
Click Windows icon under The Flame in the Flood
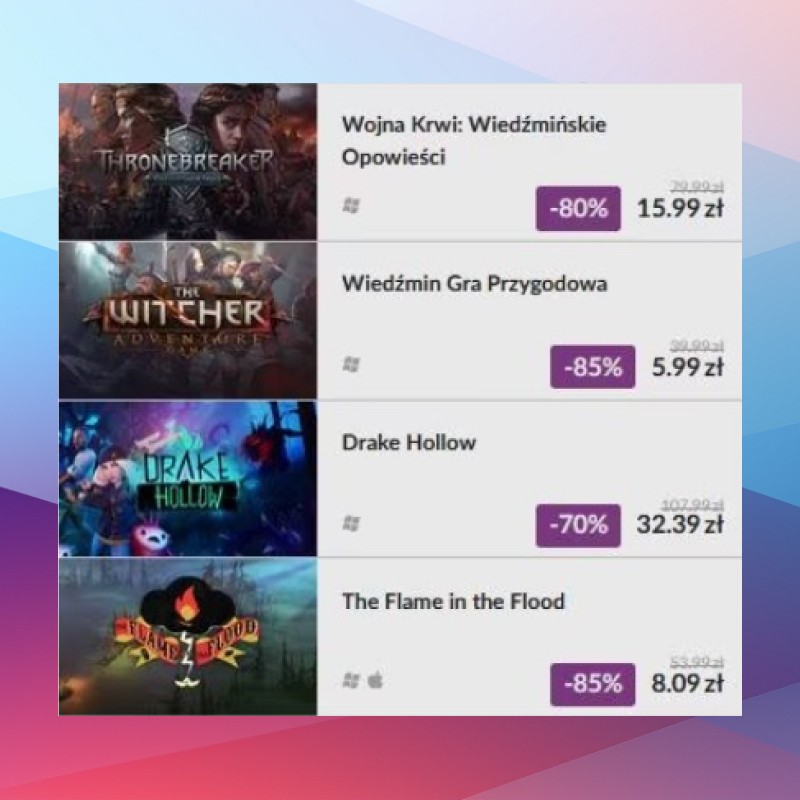[x=351, y=680]
